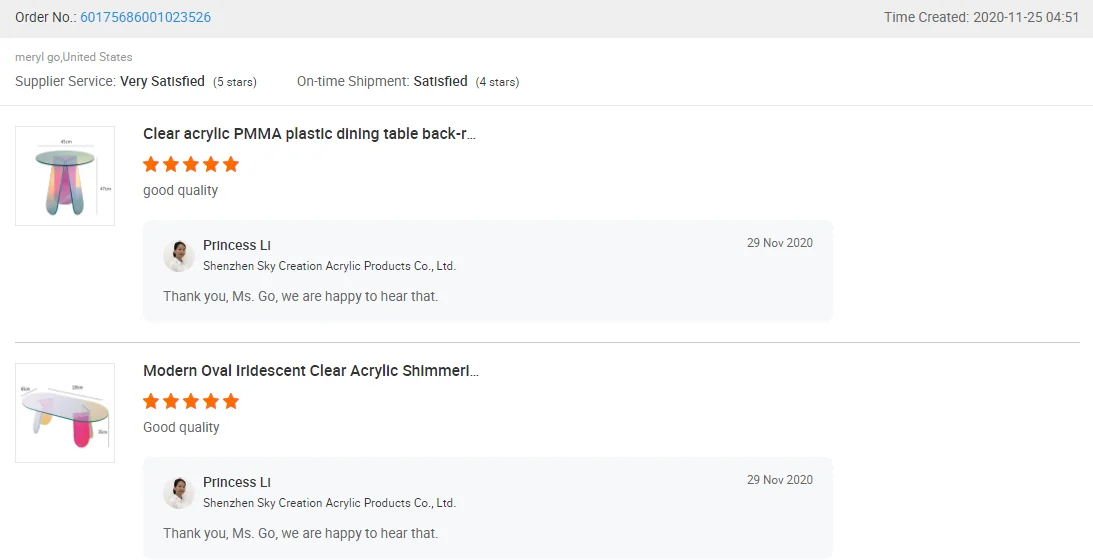Click the On-time Shipment Satisfied rating
This screenshot has height=560, width=1093.
point(440,81)
